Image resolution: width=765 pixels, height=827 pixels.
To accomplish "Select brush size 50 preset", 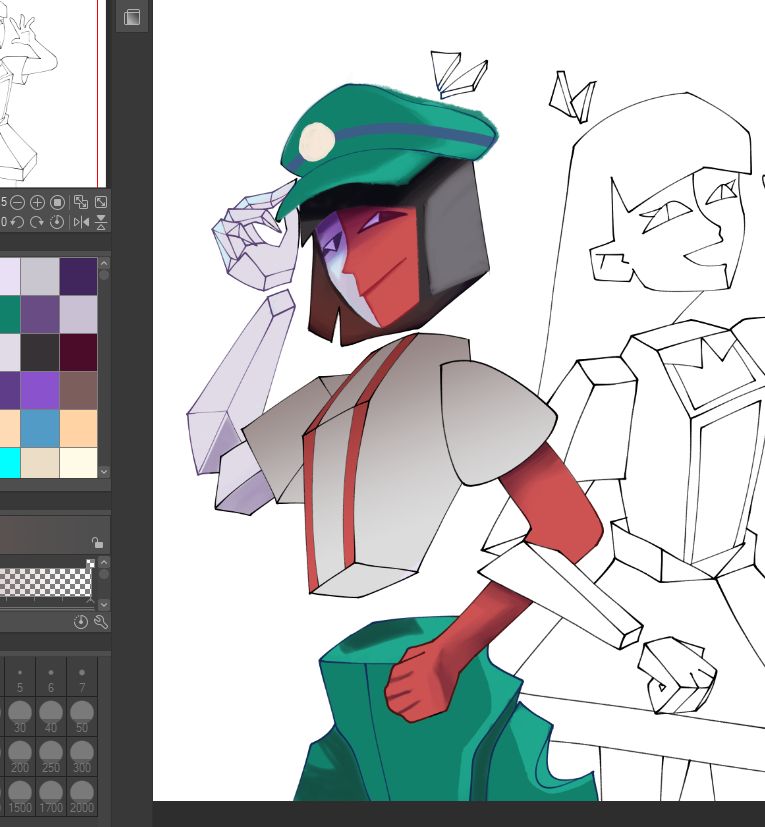I will click(x=82, y=717).
